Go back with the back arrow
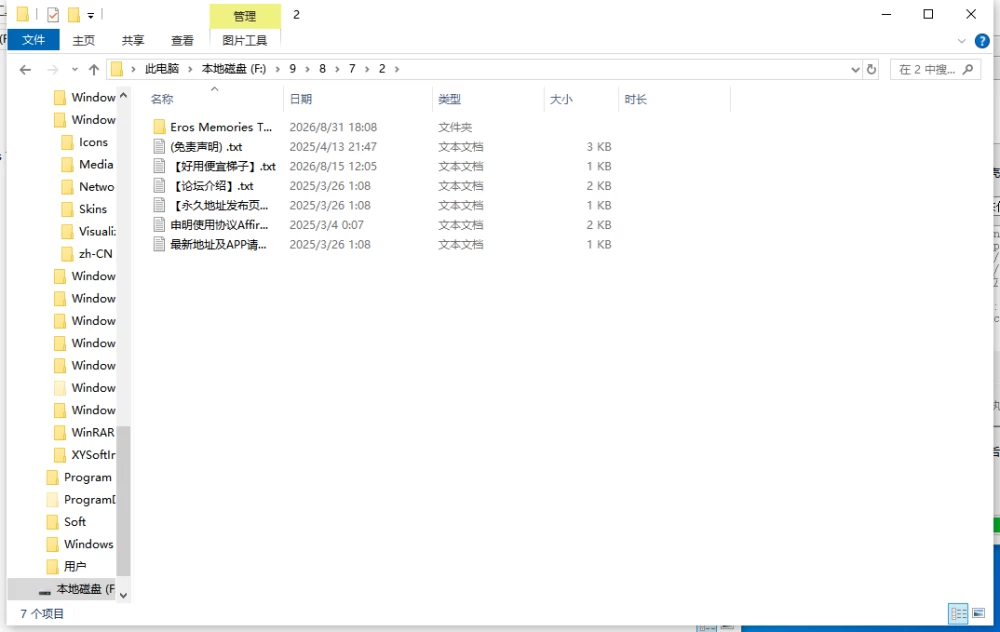This screenshot has height=632, width=1000. 26,70
